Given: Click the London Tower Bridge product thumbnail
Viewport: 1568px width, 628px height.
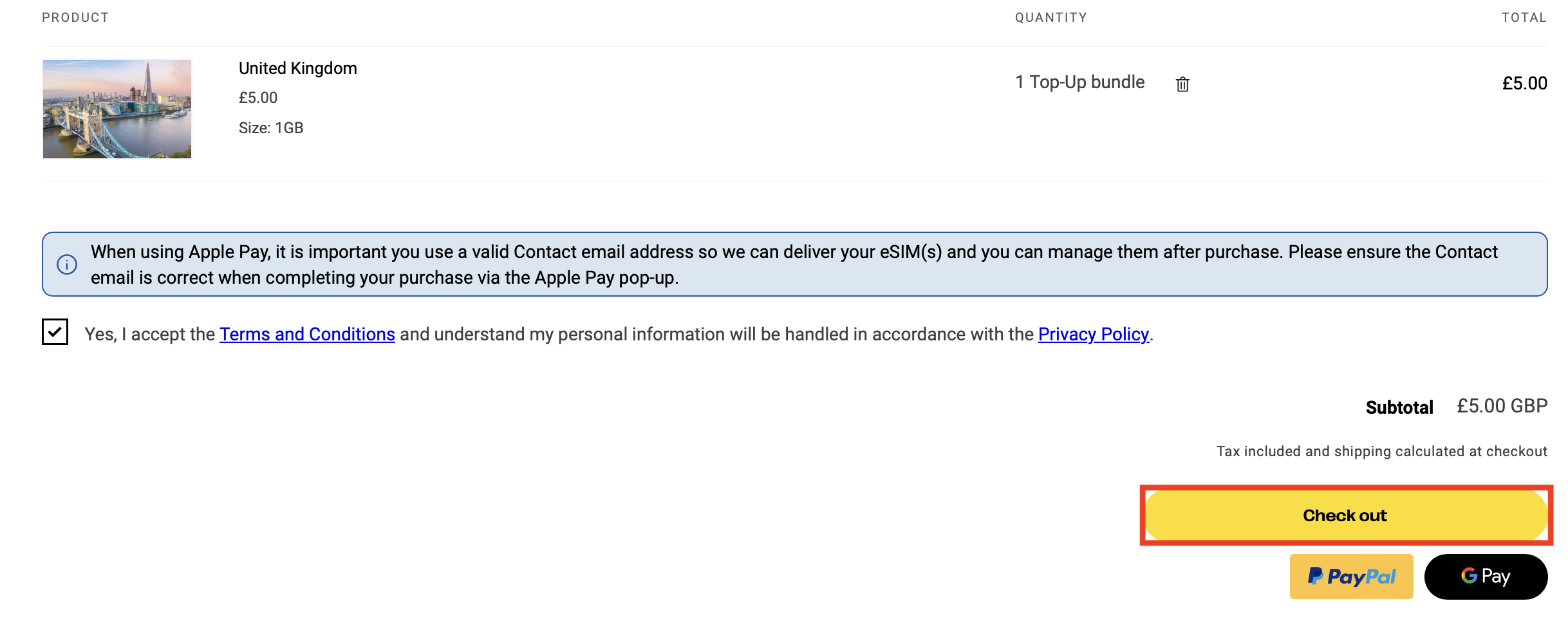Looking at the screenshot, I should pyautogui.click(x=117, y=109).
